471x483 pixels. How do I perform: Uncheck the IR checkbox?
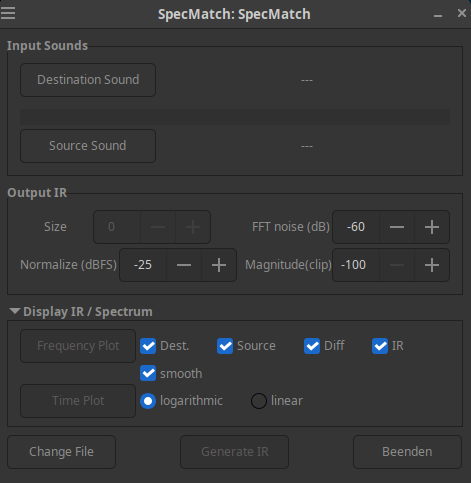(380, 346)
